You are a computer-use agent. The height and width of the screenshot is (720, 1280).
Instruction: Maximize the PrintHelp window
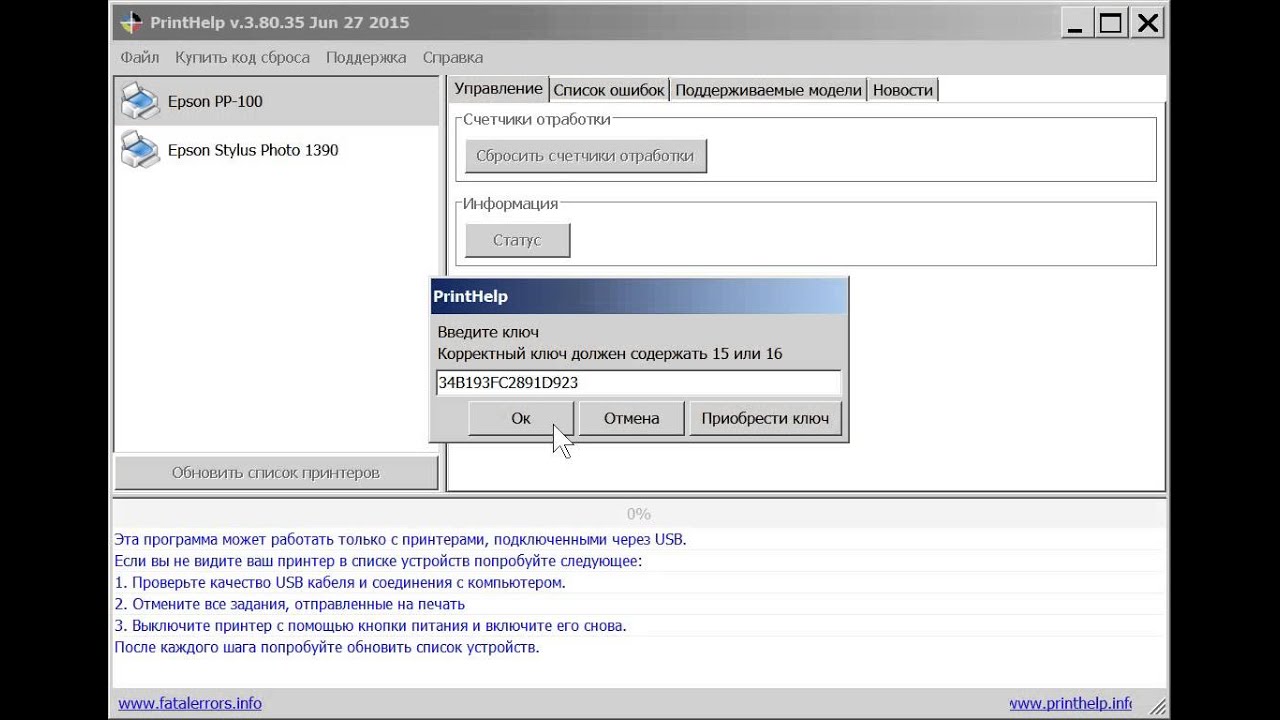1110,23
